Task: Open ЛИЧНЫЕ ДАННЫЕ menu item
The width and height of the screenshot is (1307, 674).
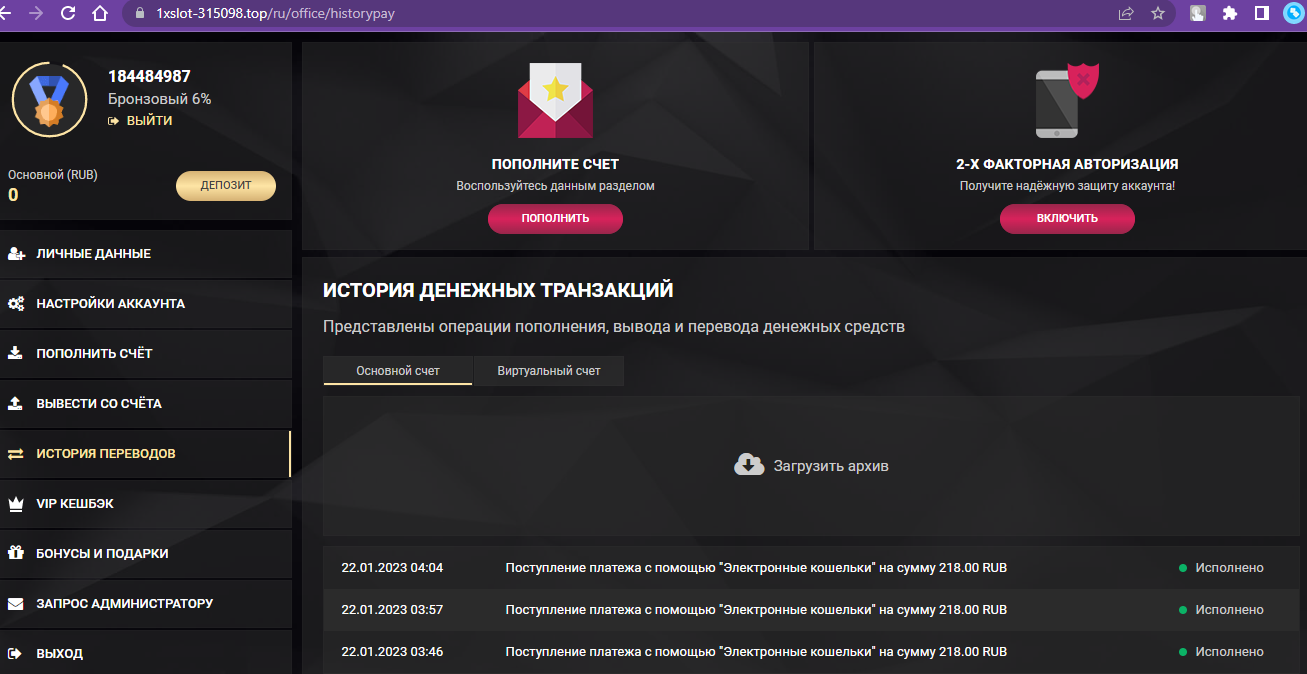Action: point(146,254)
